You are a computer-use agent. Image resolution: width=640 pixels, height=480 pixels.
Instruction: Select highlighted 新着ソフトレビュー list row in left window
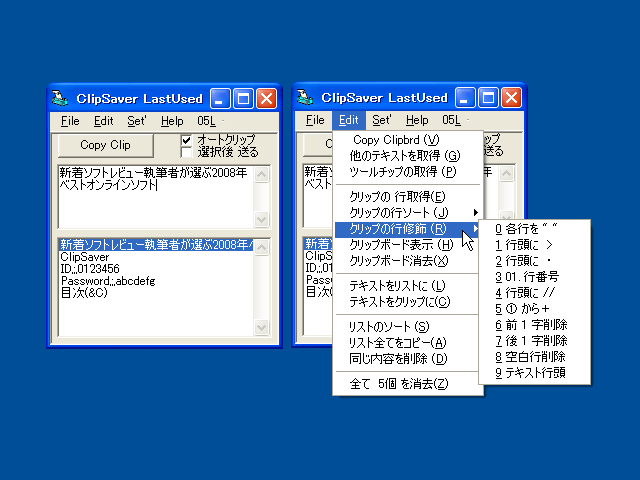tap(156, 244)
